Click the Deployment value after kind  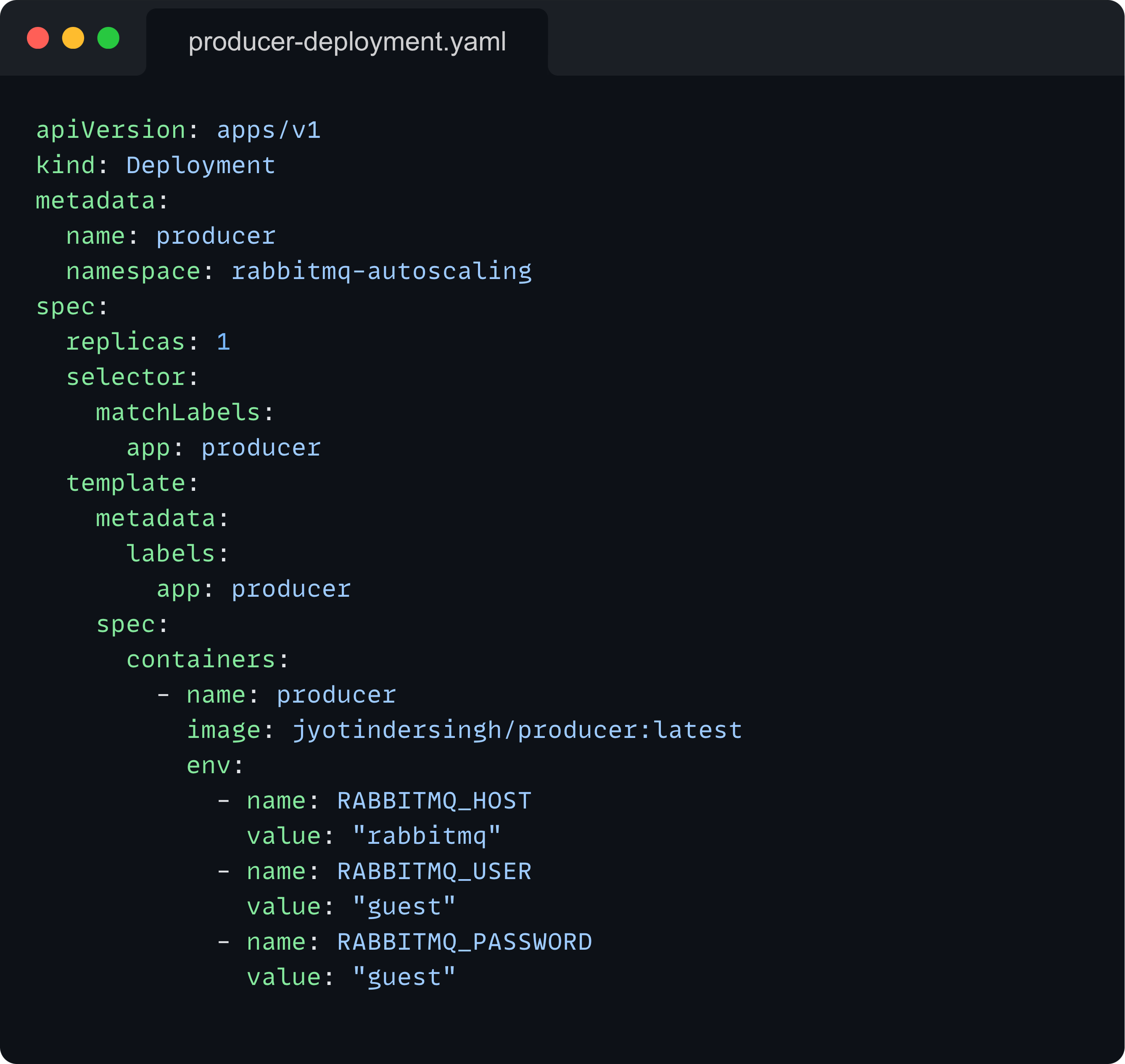coord(201,166)
